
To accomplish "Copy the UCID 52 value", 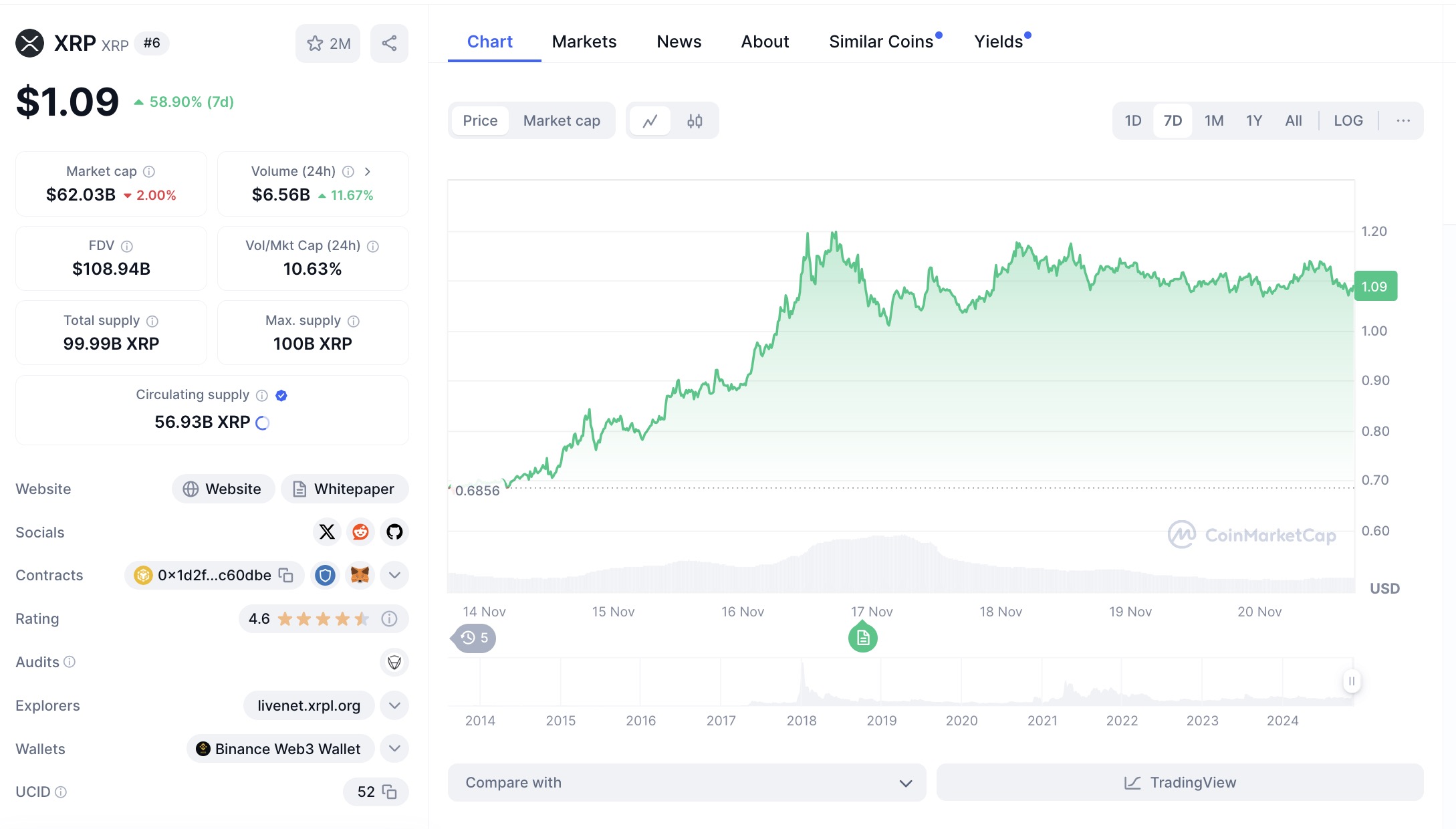I will [390, 792].
